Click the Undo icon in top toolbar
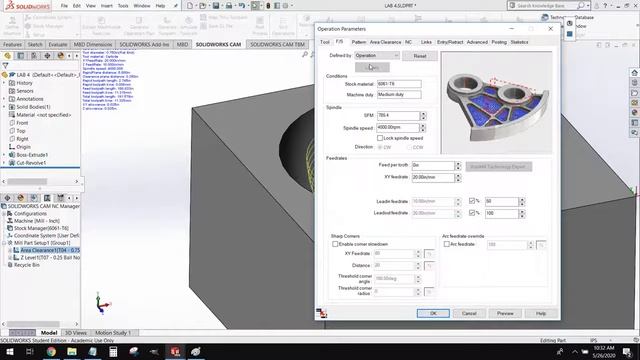Image resolution: width=640 pixels, height=360 pixels. click(242, 6)
